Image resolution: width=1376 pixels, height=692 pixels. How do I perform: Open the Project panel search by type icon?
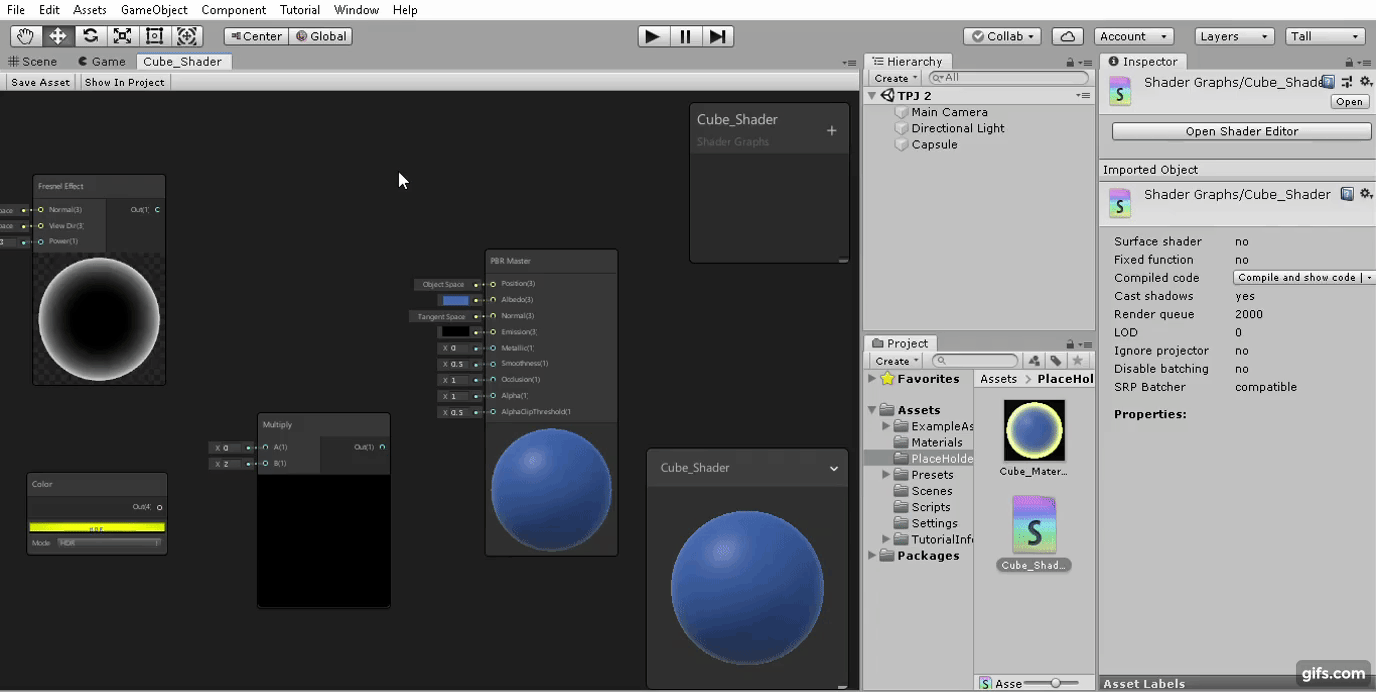point(1034,360)
